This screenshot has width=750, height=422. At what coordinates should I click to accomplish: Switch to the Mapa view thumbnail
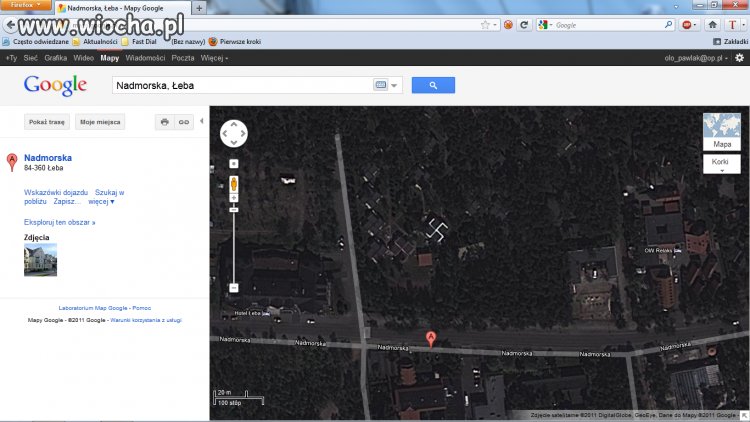point(721,132)
